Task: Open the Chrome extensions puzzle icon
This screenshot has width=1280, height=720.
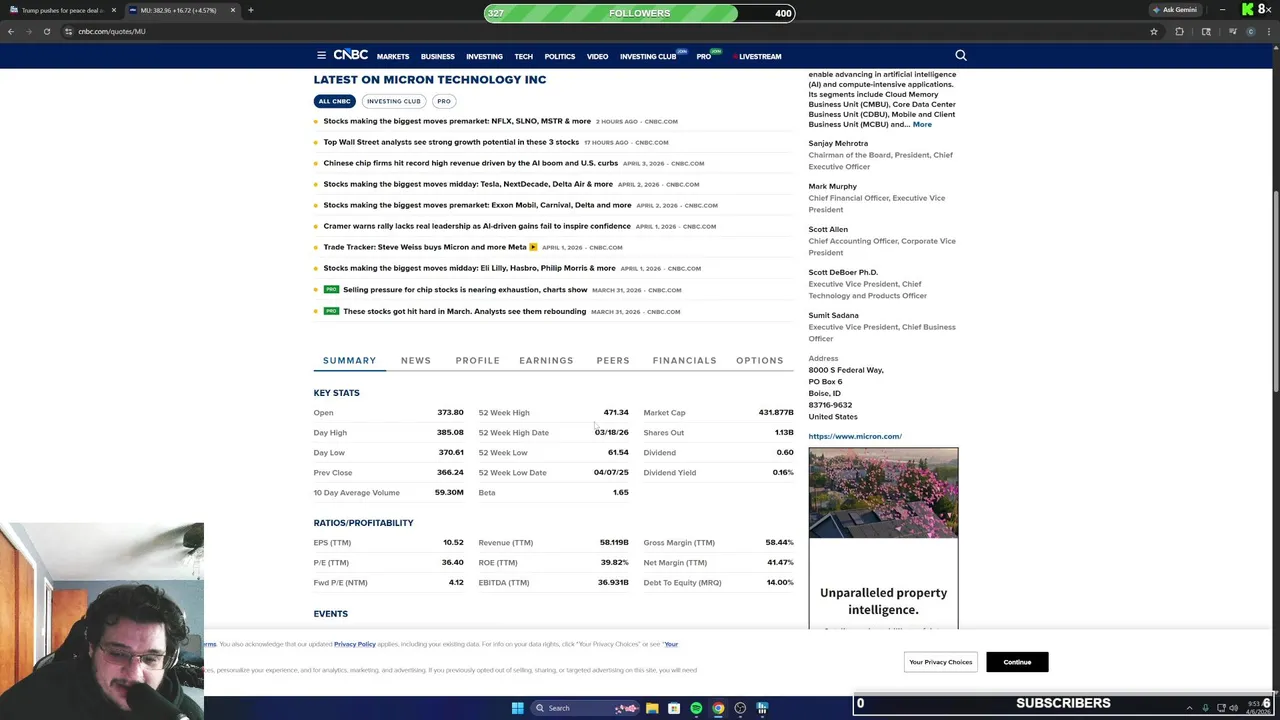Action: pyautogui.click(x=1179, y=31)
